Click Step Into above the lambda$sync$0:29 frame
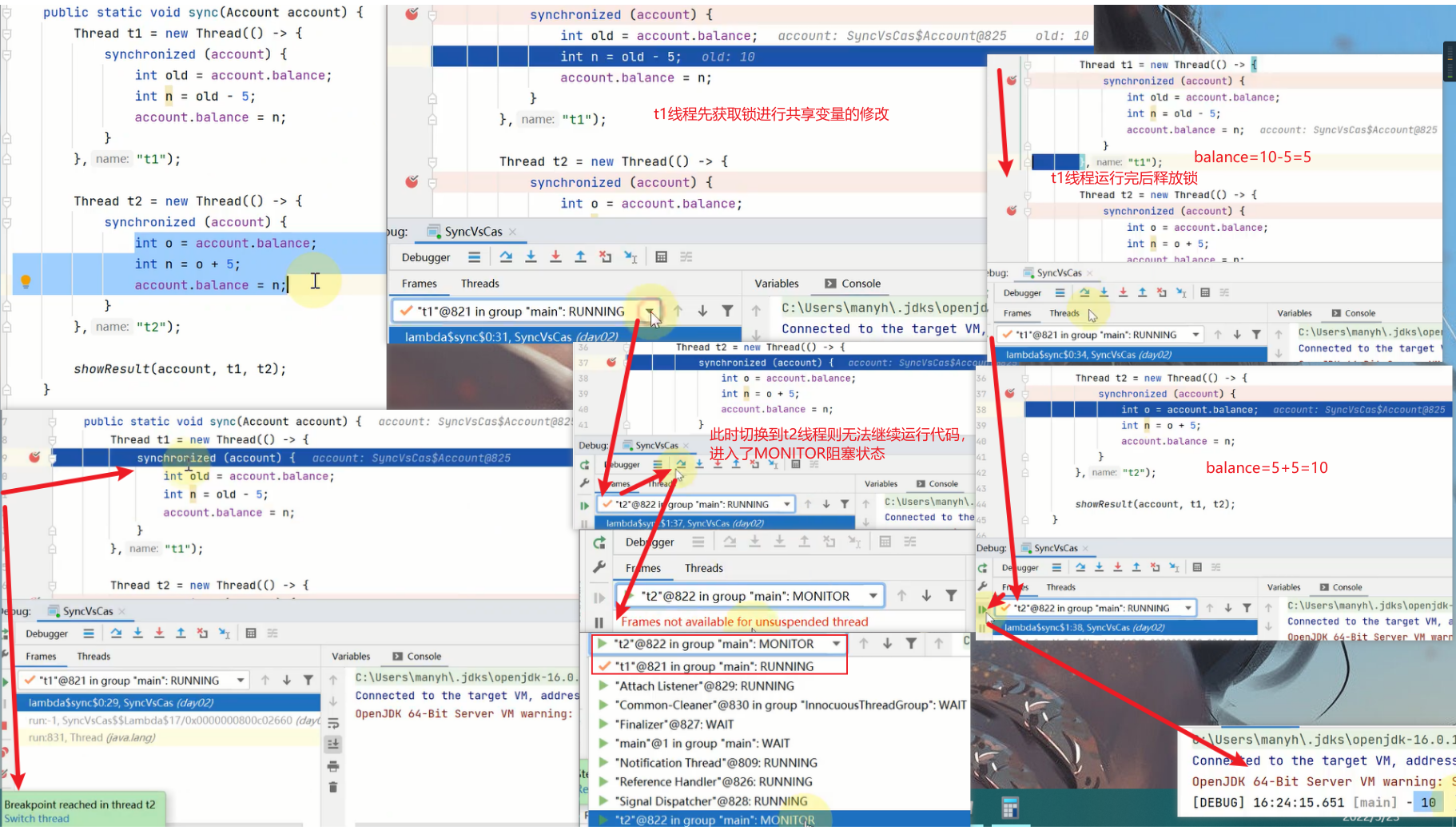 (x=137, y=633)
